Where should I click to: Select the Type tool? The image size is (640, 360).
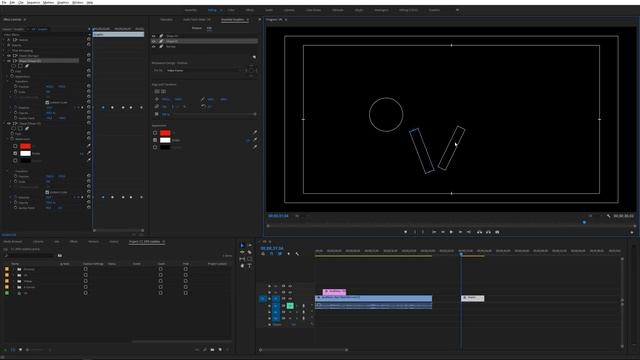click(250, 266)
